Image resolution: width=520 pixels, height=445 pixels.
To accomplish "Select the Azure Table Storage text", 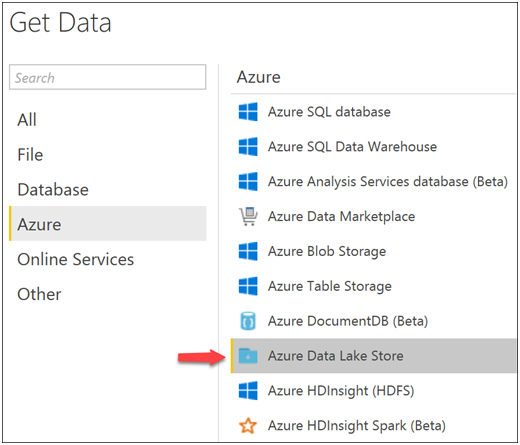I will (330, 286).
